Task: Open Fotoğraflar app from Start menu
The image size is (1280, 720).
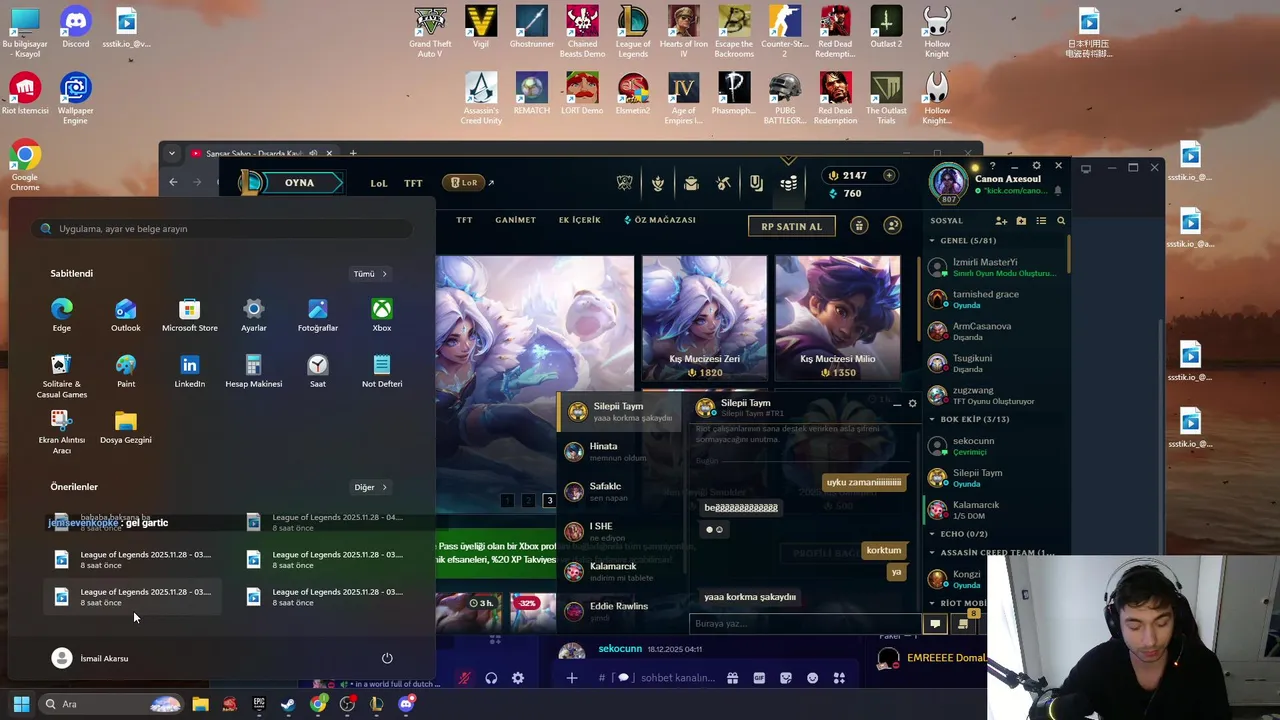Action: (317, 315)
